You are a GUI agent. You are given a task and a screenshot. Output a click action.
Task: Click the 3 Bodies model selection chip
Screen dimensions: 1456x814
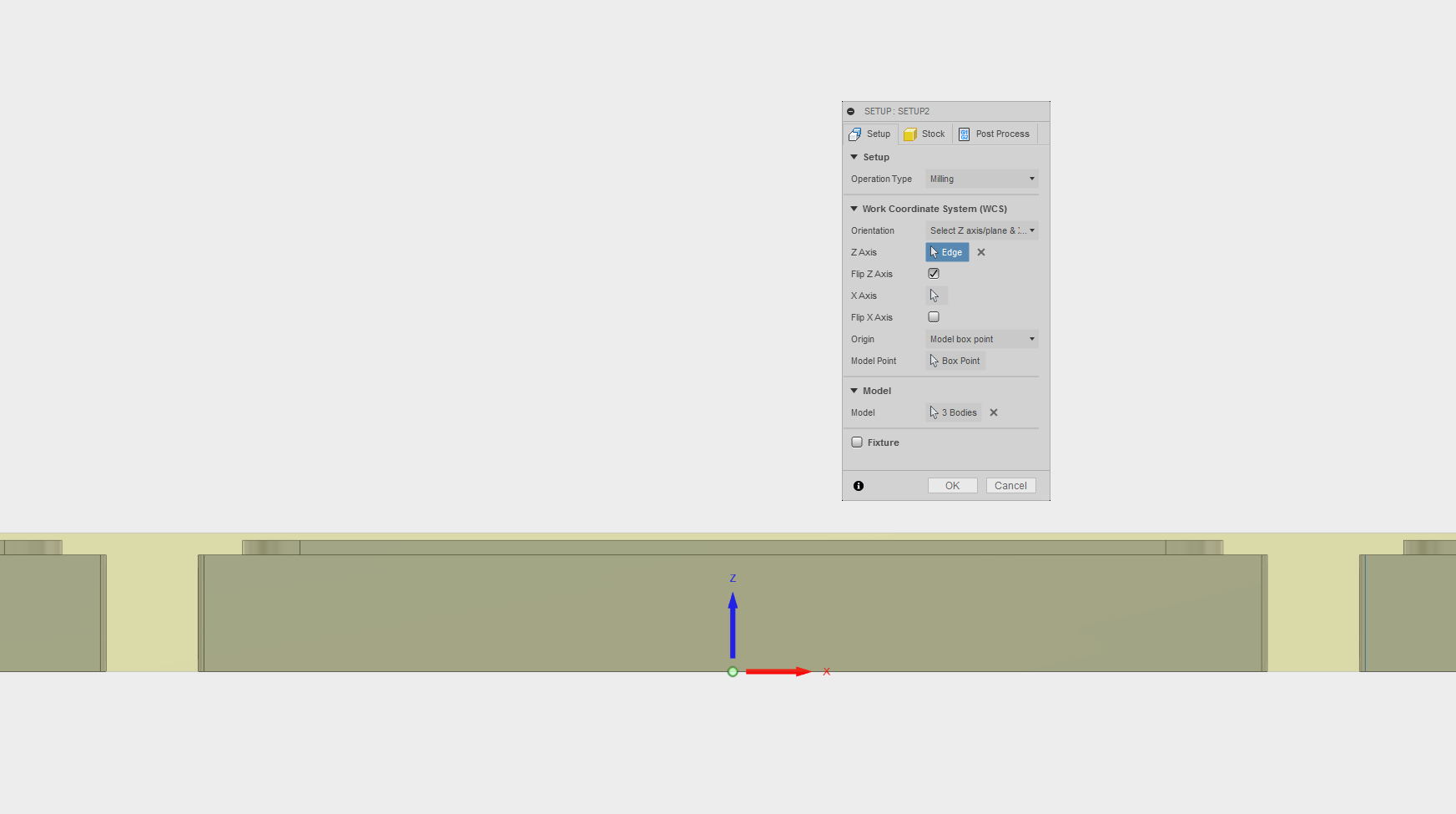click(x=954, y=412)
